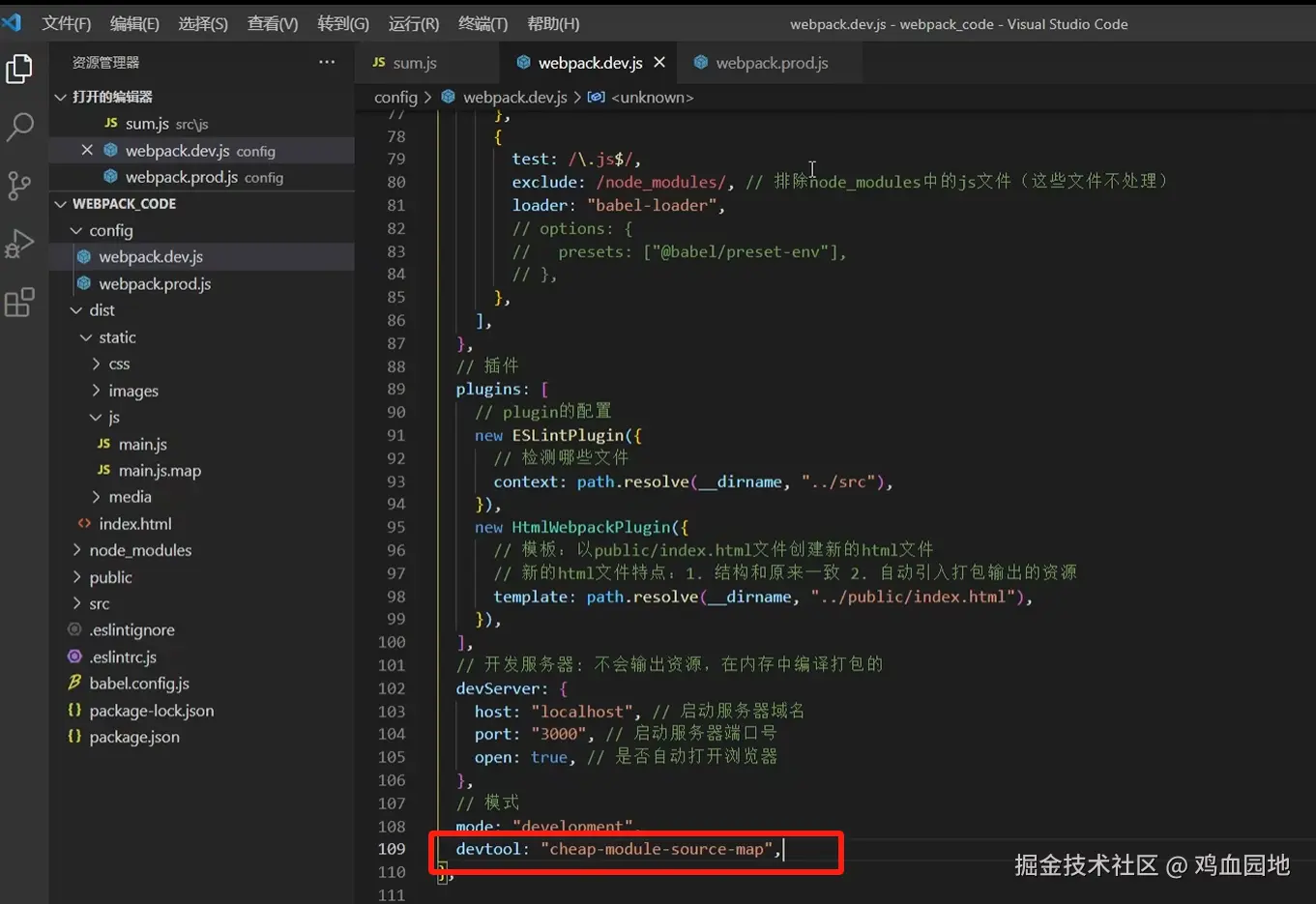1316x904 pixels.
Task: Click the unknown symbol icon in breadcrumb
Action: [x=597, y=97]
